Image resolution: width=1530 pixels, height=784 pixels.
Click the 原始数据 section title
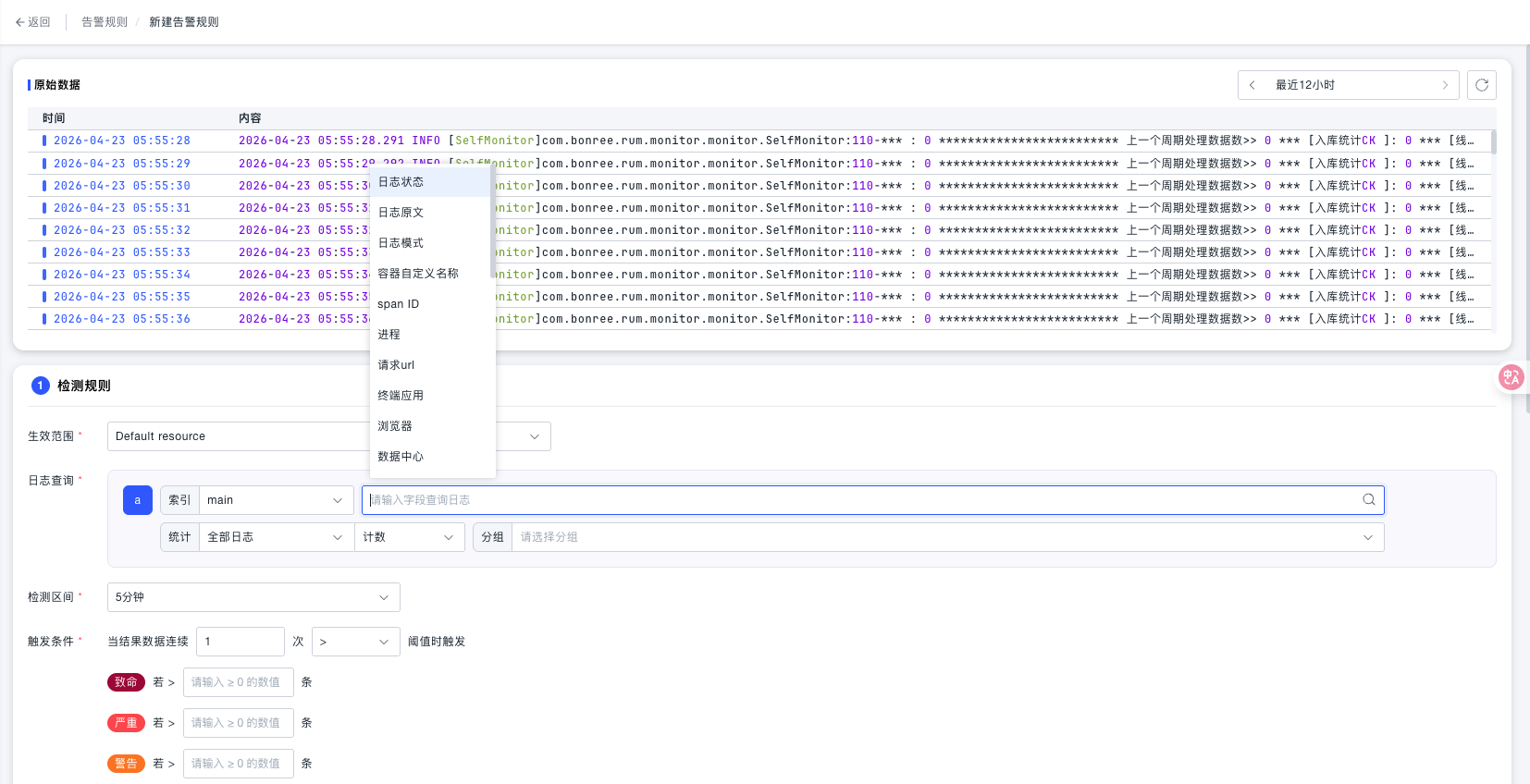point(57,85)
